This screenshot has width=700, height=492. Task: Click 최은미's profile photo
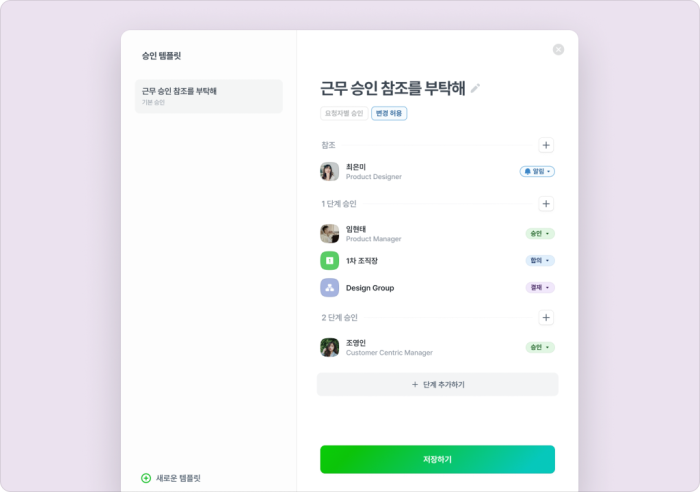coord(329,171)
